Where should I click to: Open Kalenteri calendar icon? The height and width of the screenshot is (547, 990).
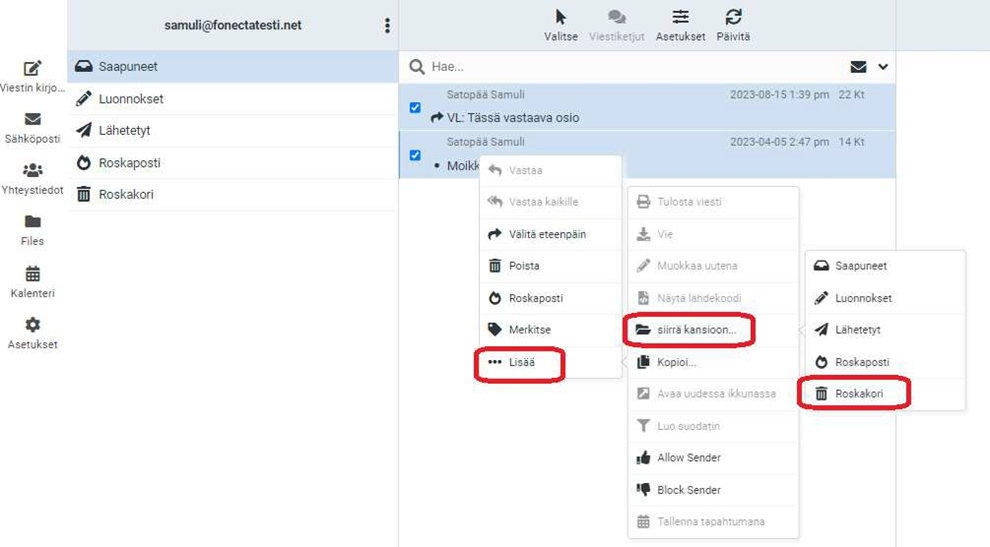tap(33, 274)
